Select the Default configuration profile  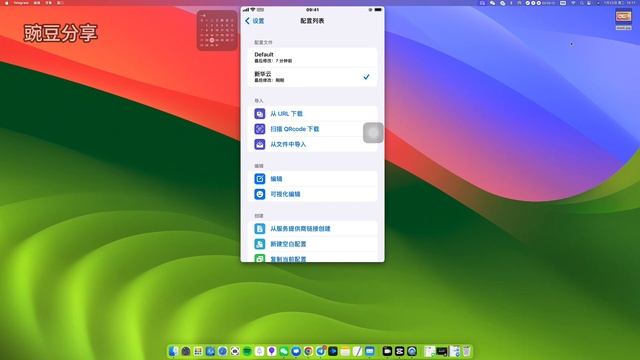click(x=312, y=57)
